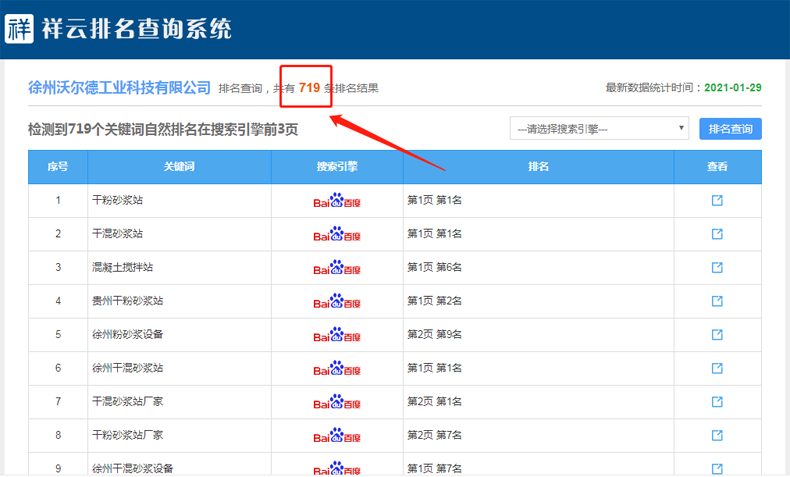
Task: Click ranking 第2页 第9名
Action: tap(434, 334)
